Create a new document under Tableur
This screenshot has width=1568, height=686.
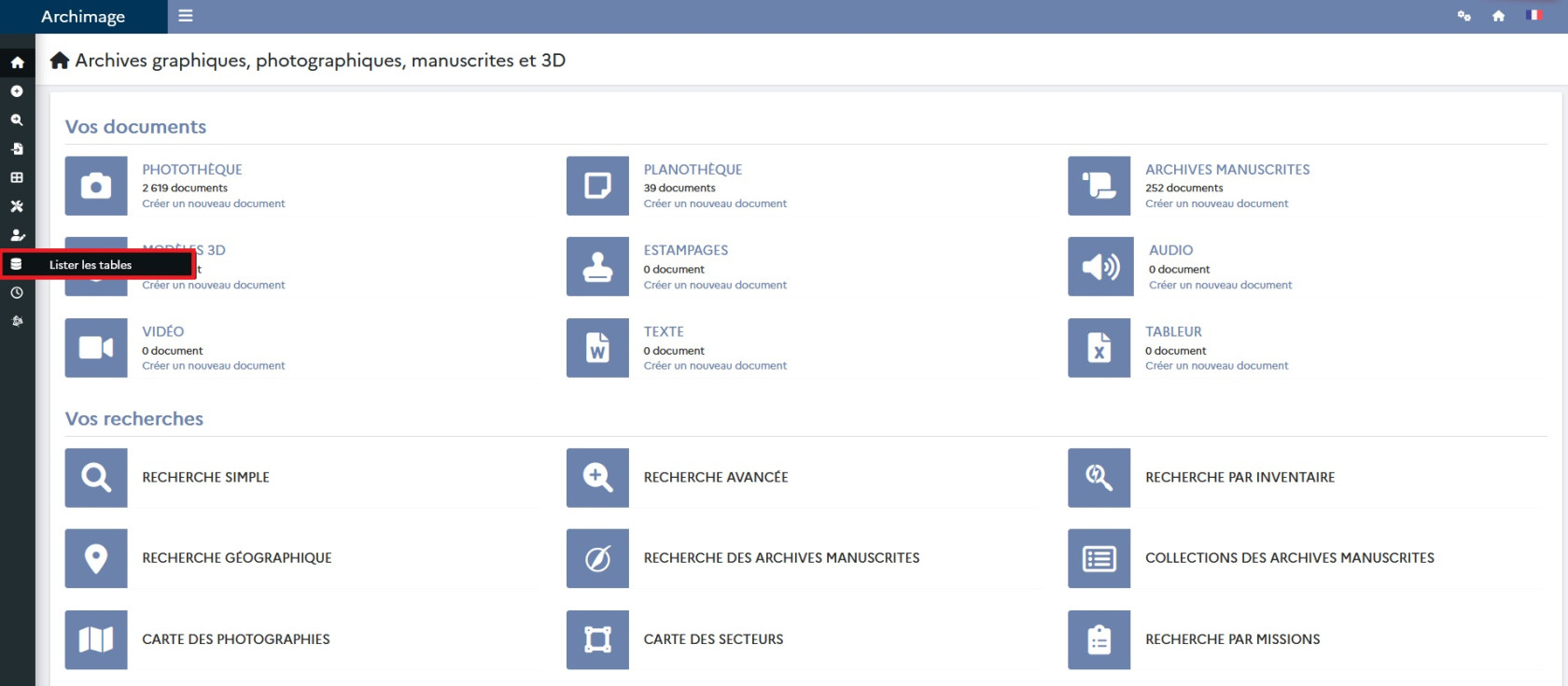(x=1217, y=366)
